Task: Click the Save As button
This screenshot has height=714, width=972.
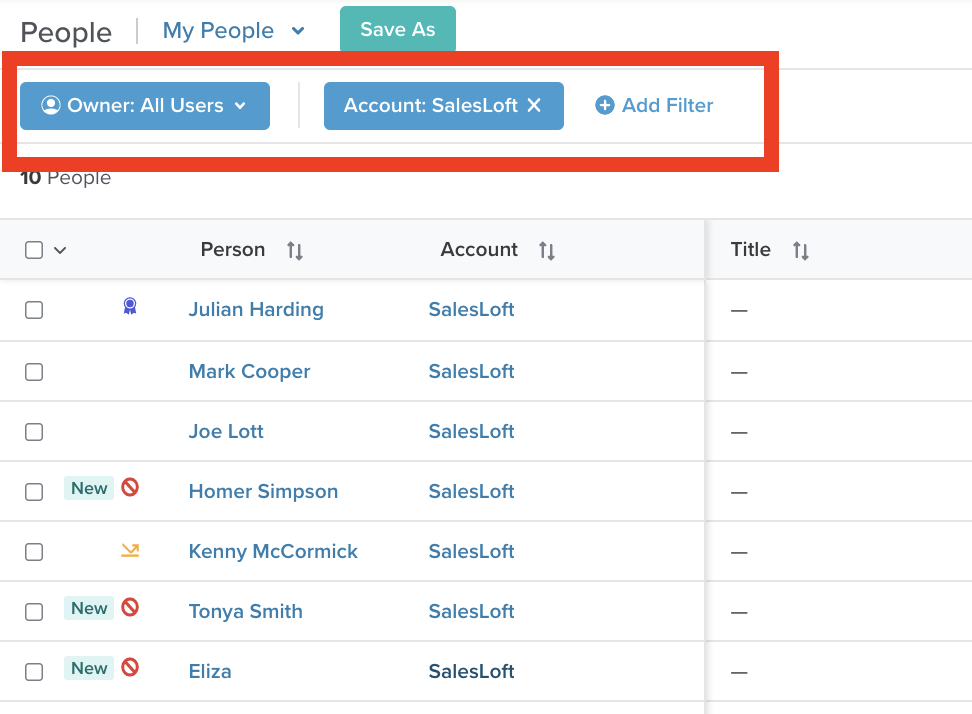Action: point(397,28)
